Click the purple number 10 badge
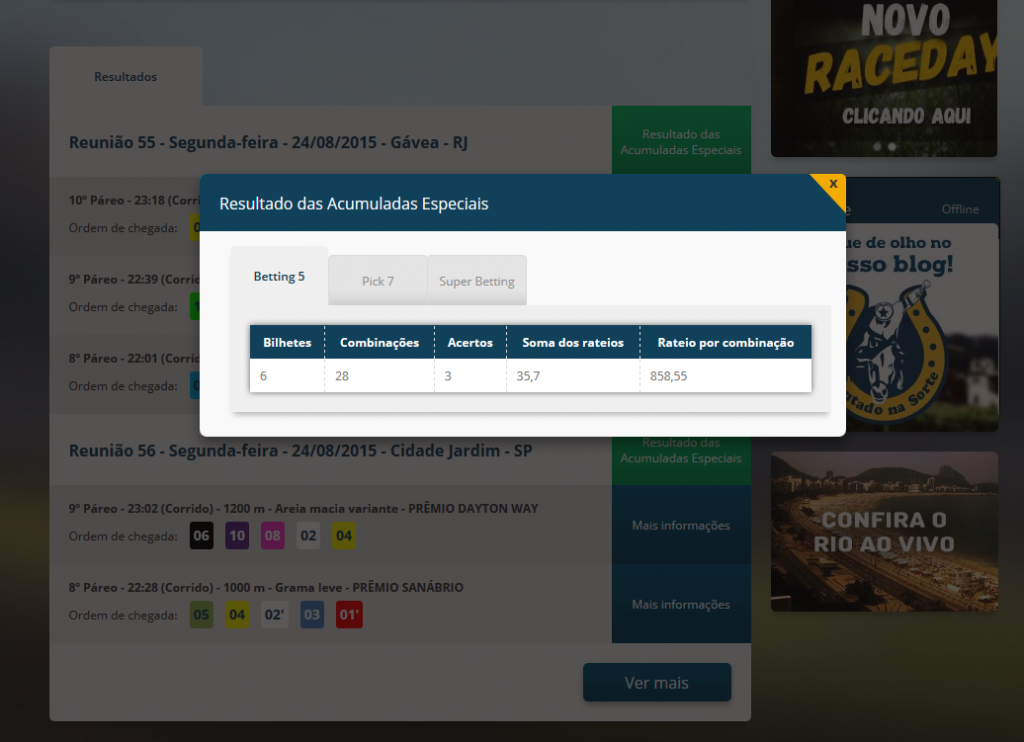 click(x=237, y=536)
